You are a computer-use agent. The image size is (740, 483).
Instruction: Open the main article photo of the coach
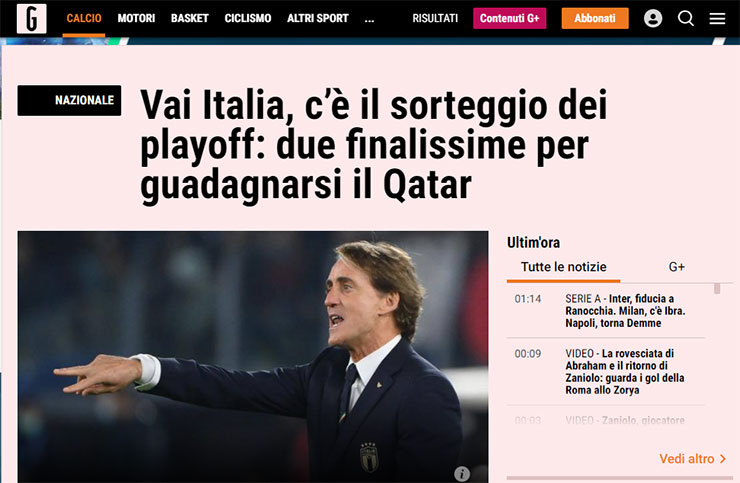click(253, 357)
